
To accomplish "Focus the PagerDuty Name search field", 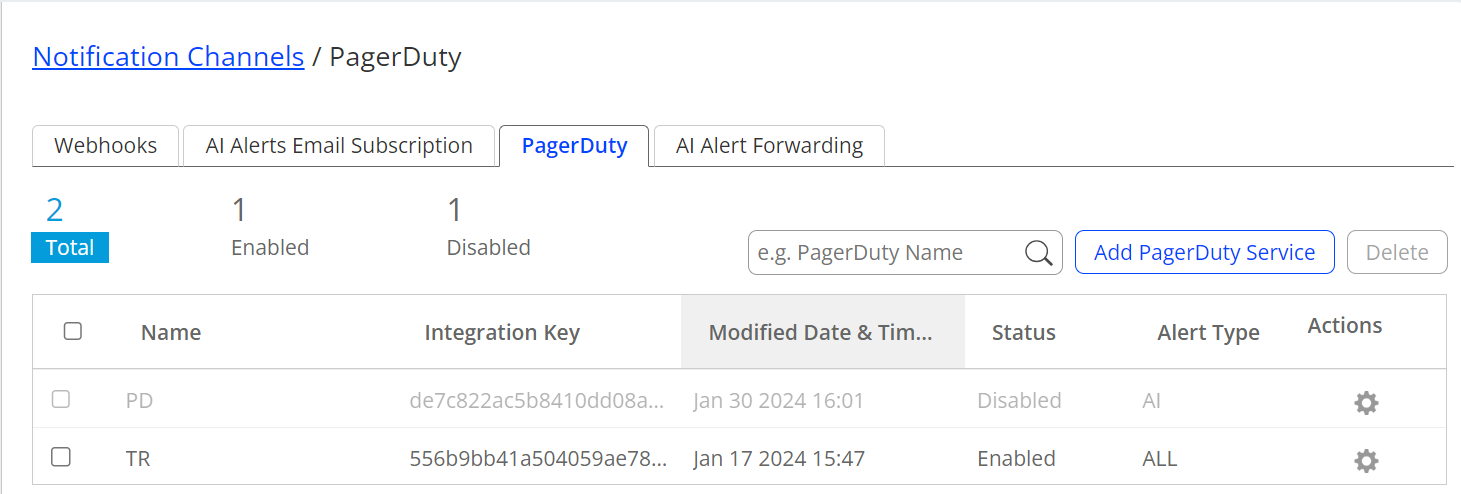I will (885, 253).
